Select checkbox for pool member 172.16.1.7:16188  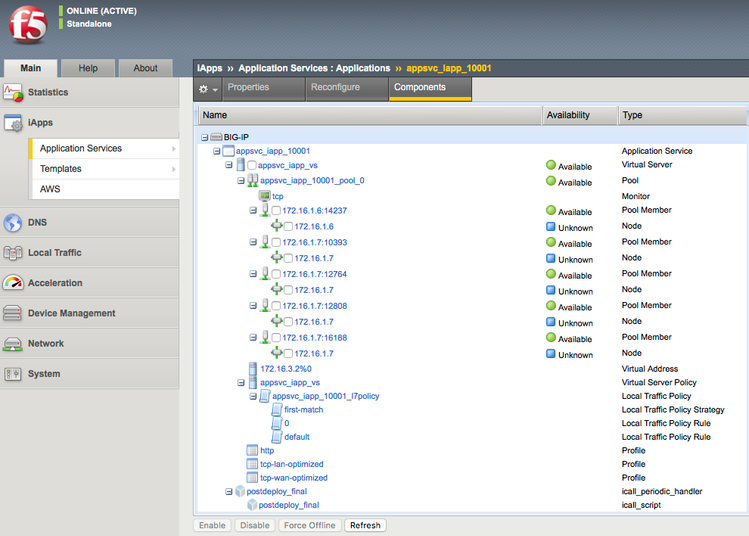276,338
